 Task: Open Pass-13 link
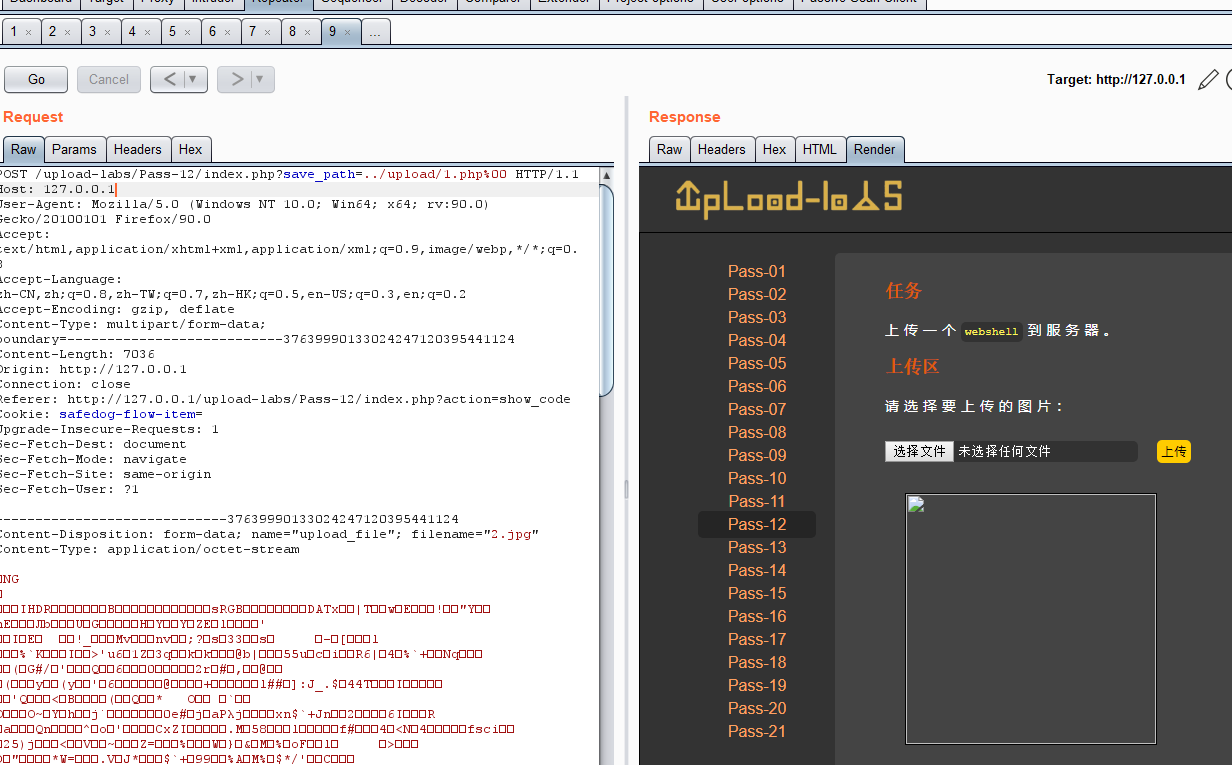[x=757, y=547]
